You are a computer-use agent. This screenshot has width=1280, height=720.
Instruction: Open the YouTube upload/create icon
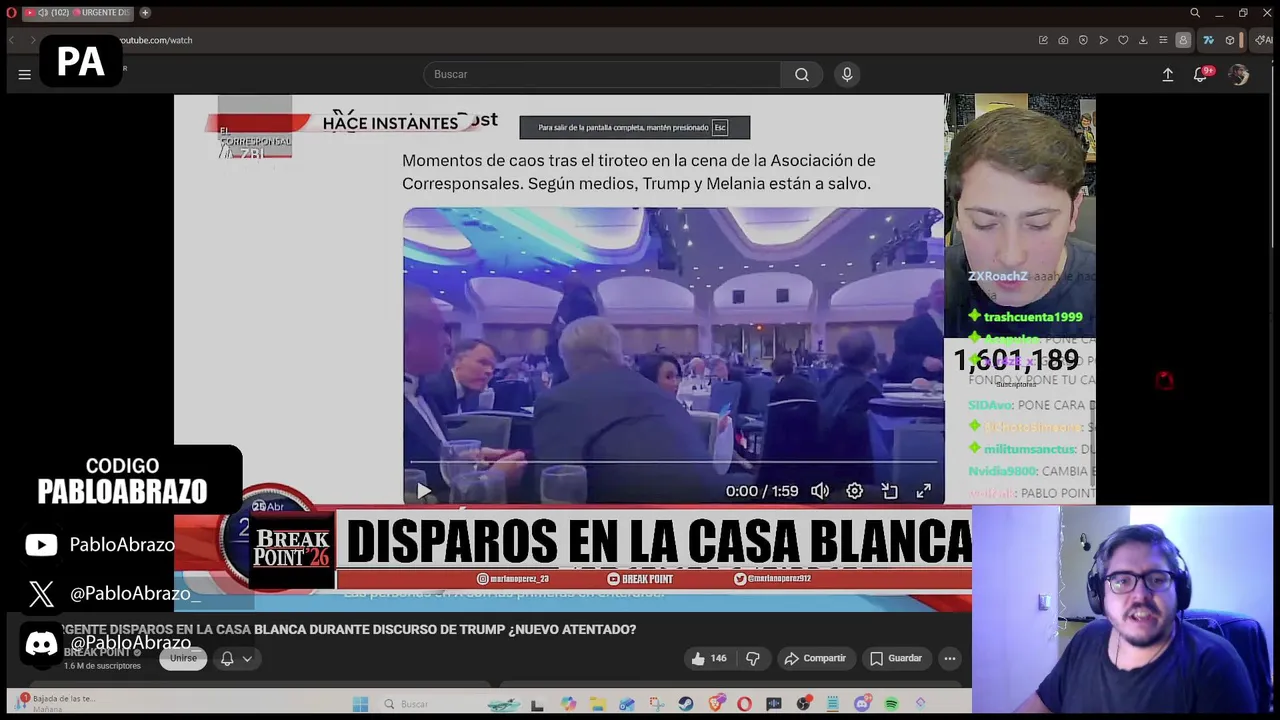click(x=1167, y=74)
